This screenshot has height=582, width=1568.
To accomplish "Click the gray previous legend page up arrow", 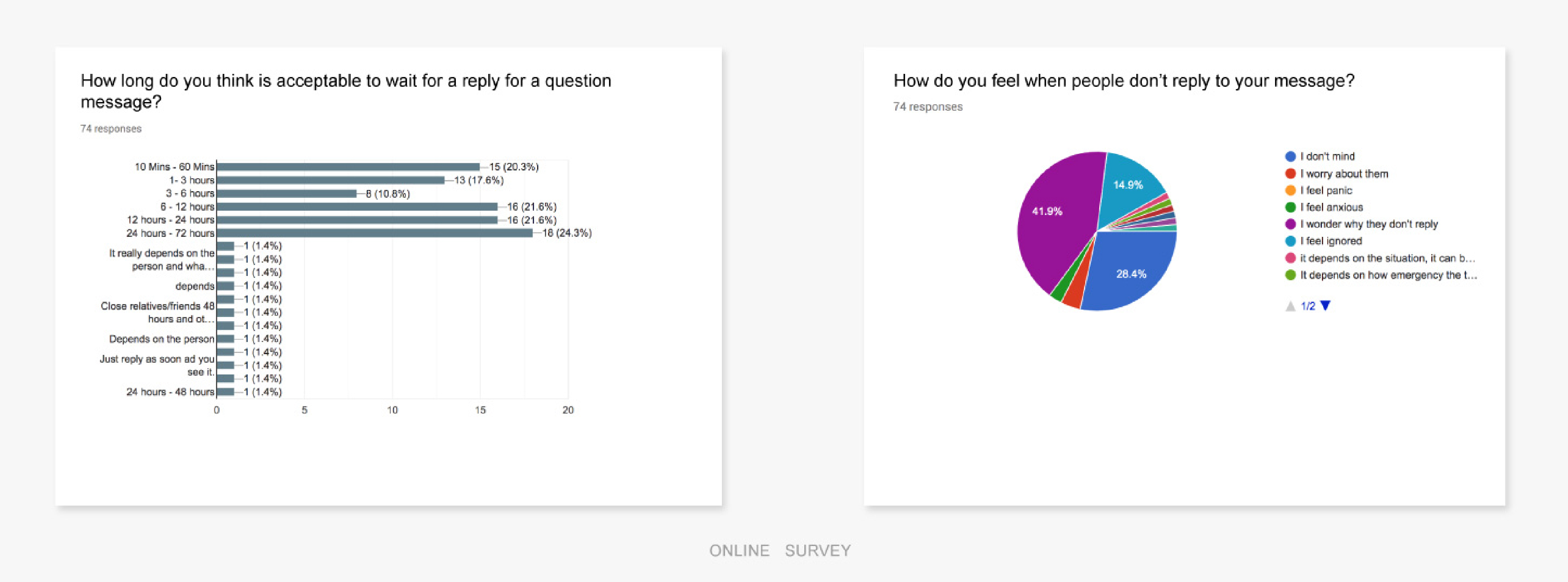I will click(1290, 306).
